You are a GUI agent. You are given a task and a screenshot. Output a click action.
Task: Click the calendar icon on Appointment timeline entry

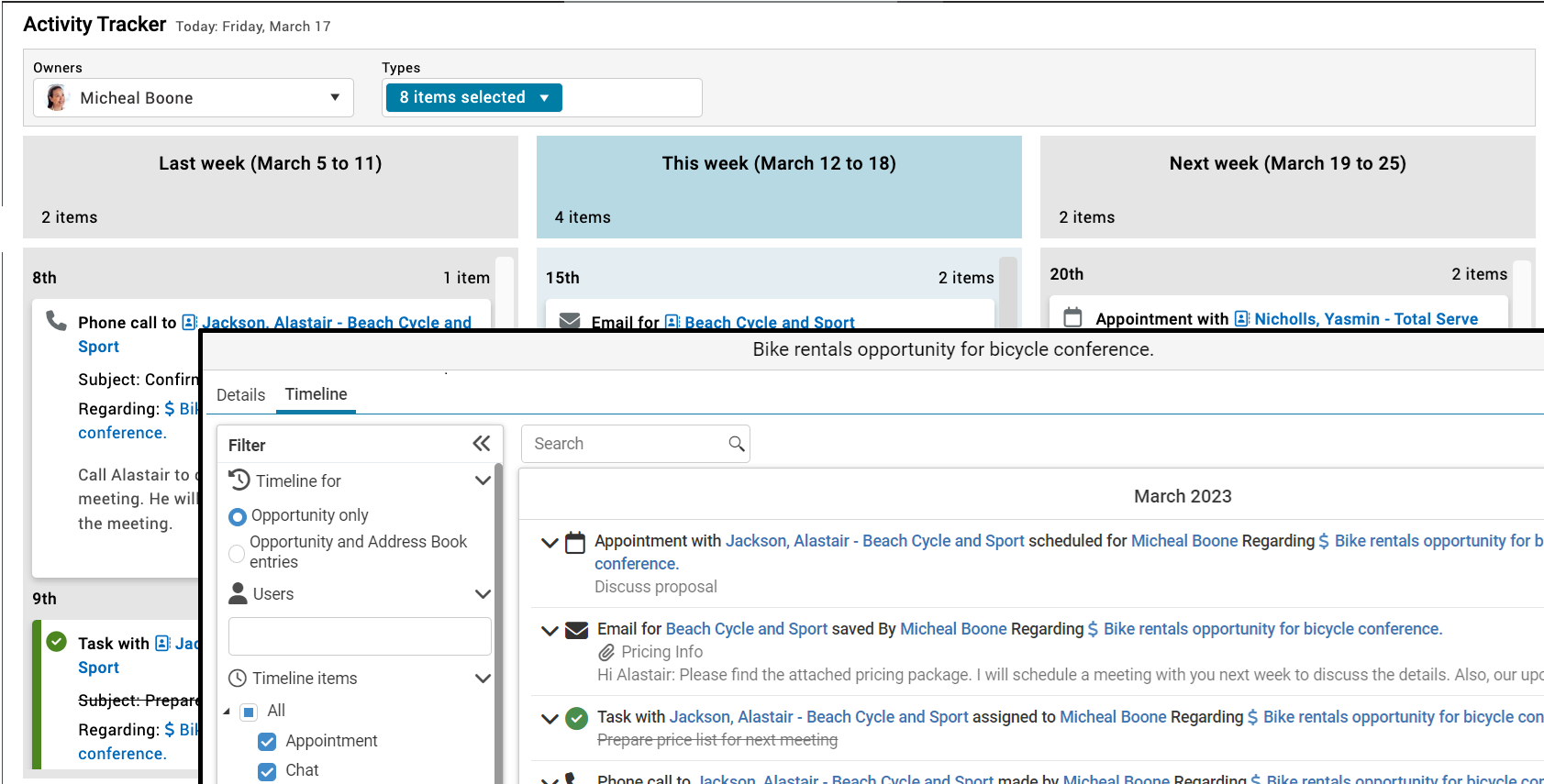[575, 543]
